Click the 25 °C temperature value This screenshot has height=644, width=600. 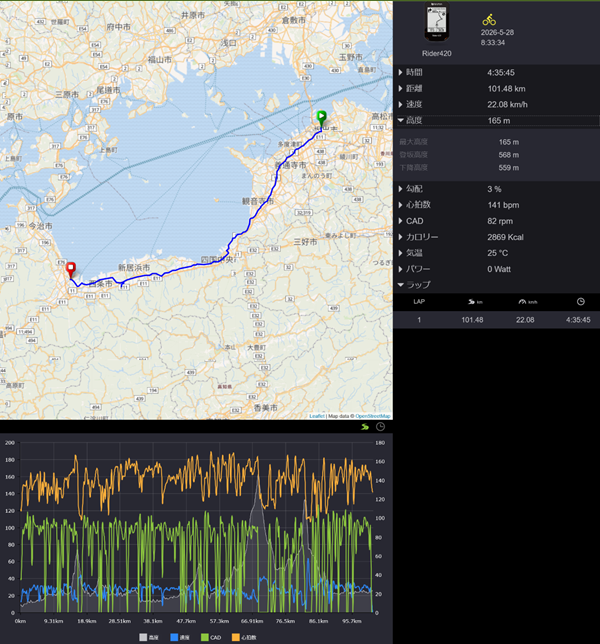(497, 253)
